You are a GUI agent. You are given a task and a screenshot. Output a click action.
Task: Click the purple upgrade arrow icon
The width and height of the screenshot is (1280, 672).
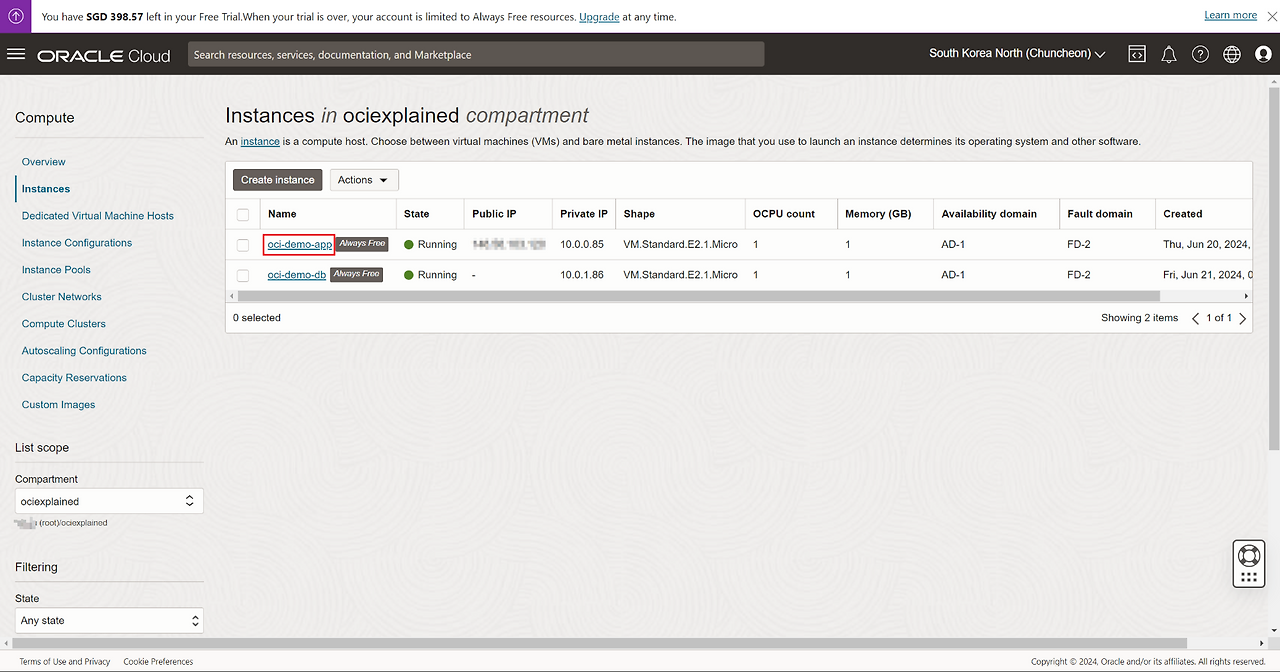pyautogui.click(x=16, y=16)
